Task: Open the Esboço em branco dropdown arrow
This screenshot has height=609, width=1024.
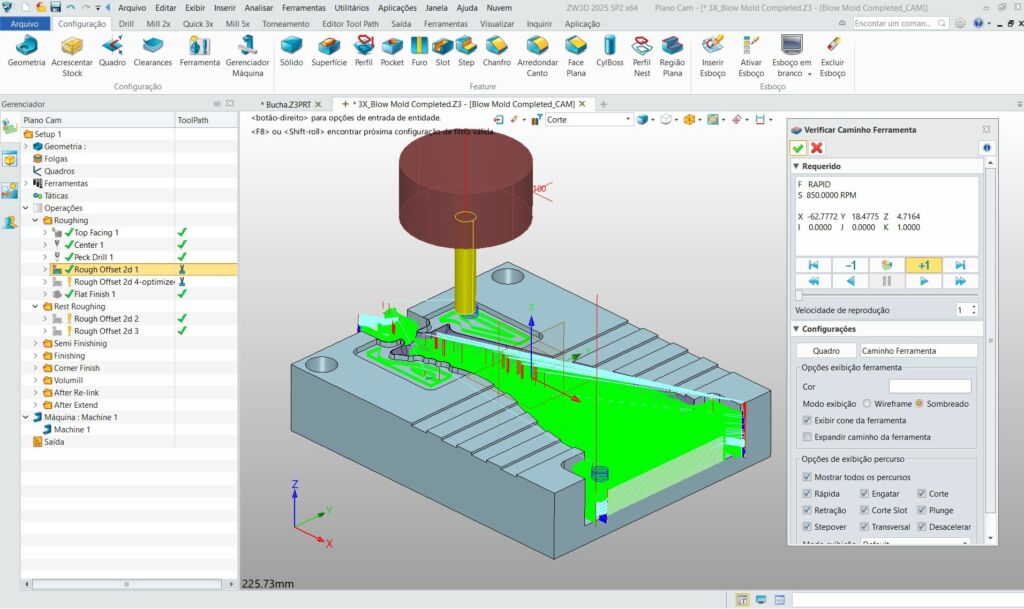Action: pos(810,74)
